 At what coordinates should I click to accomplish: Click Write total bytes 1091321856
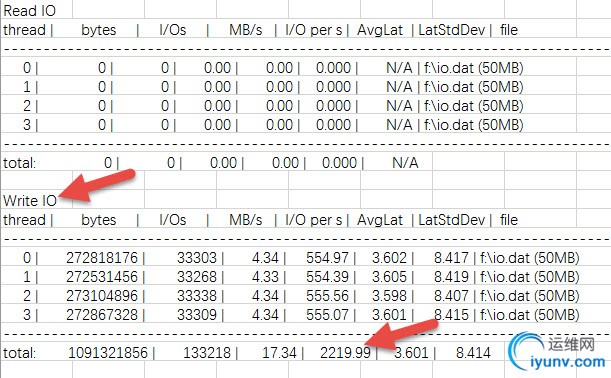tap(108, 353)
